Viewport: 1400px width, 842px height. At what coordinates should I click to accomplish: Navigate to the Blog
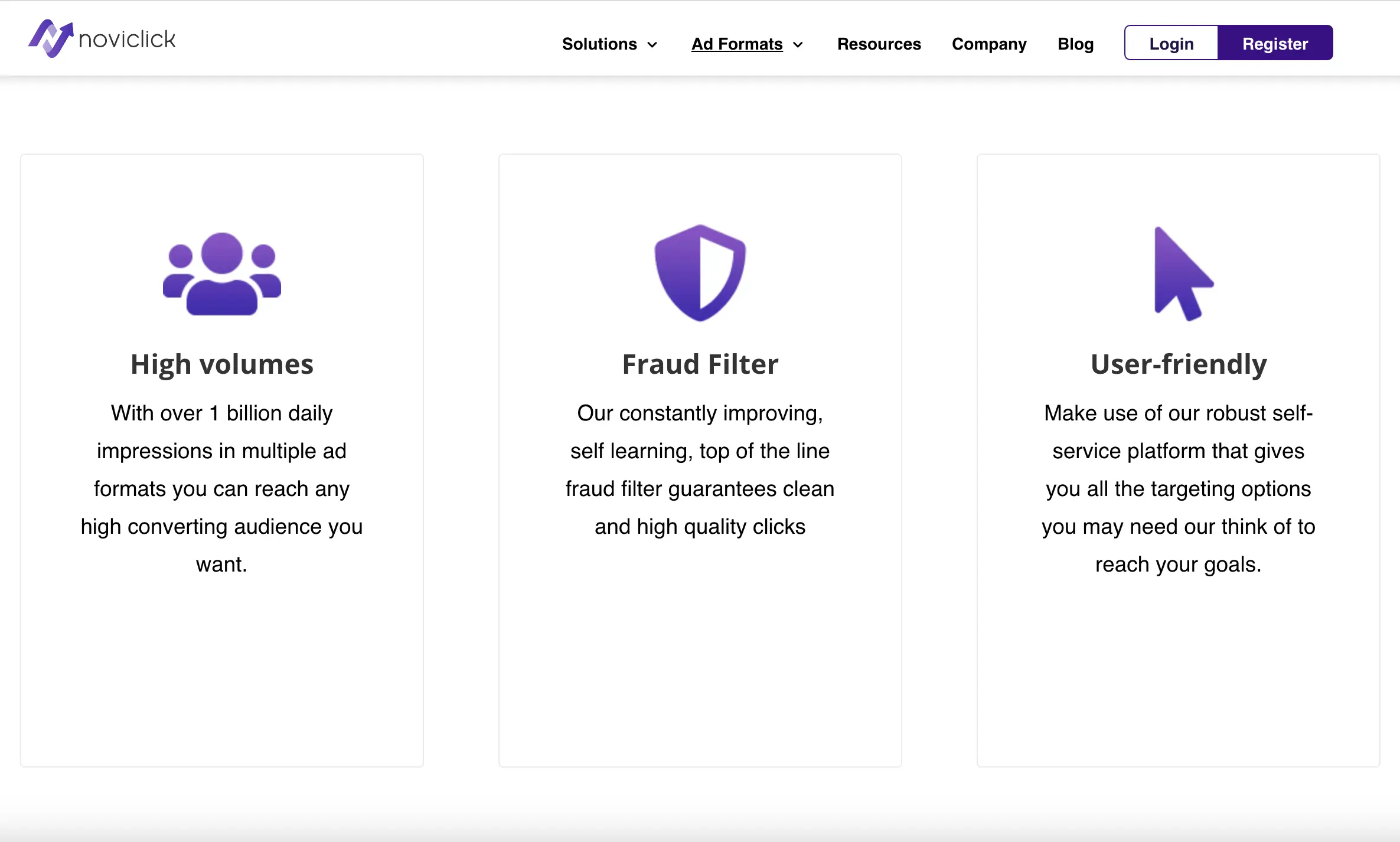tap(1075, 44)
